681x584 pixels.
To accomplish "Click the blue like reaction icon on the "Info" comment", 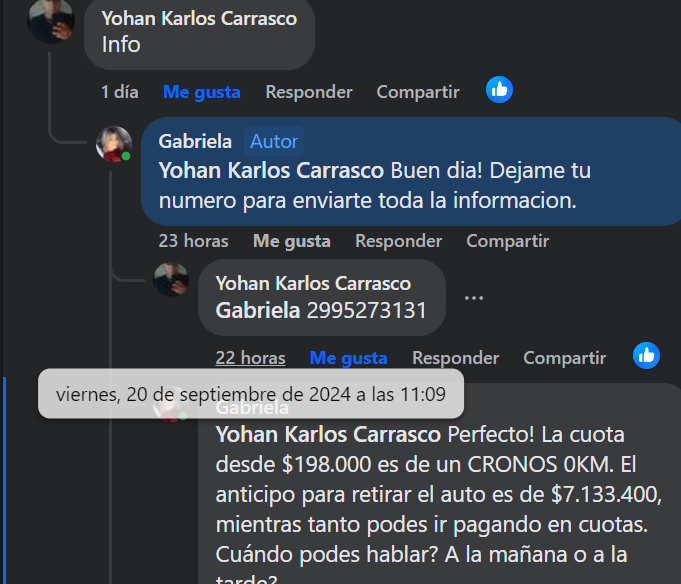I will click(499, 90).
